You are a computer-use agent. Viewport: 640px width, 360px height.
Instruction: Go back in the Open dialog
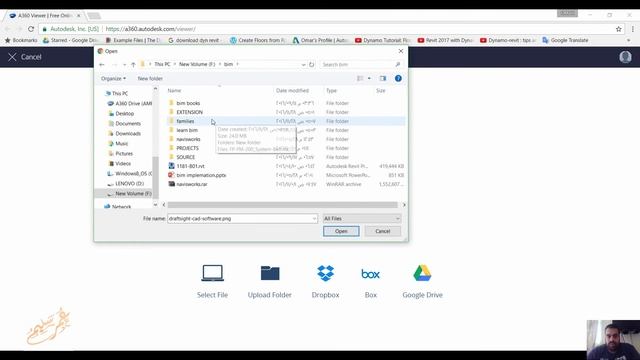[102, 64]
